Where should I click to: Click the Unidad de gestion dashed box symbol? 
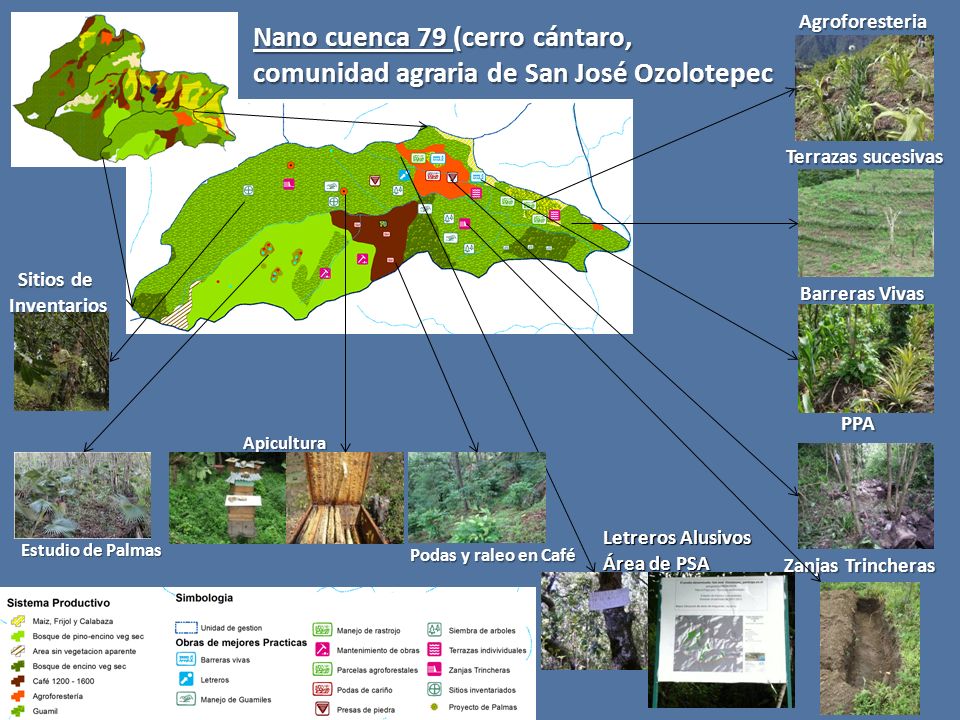coord(186,628)
